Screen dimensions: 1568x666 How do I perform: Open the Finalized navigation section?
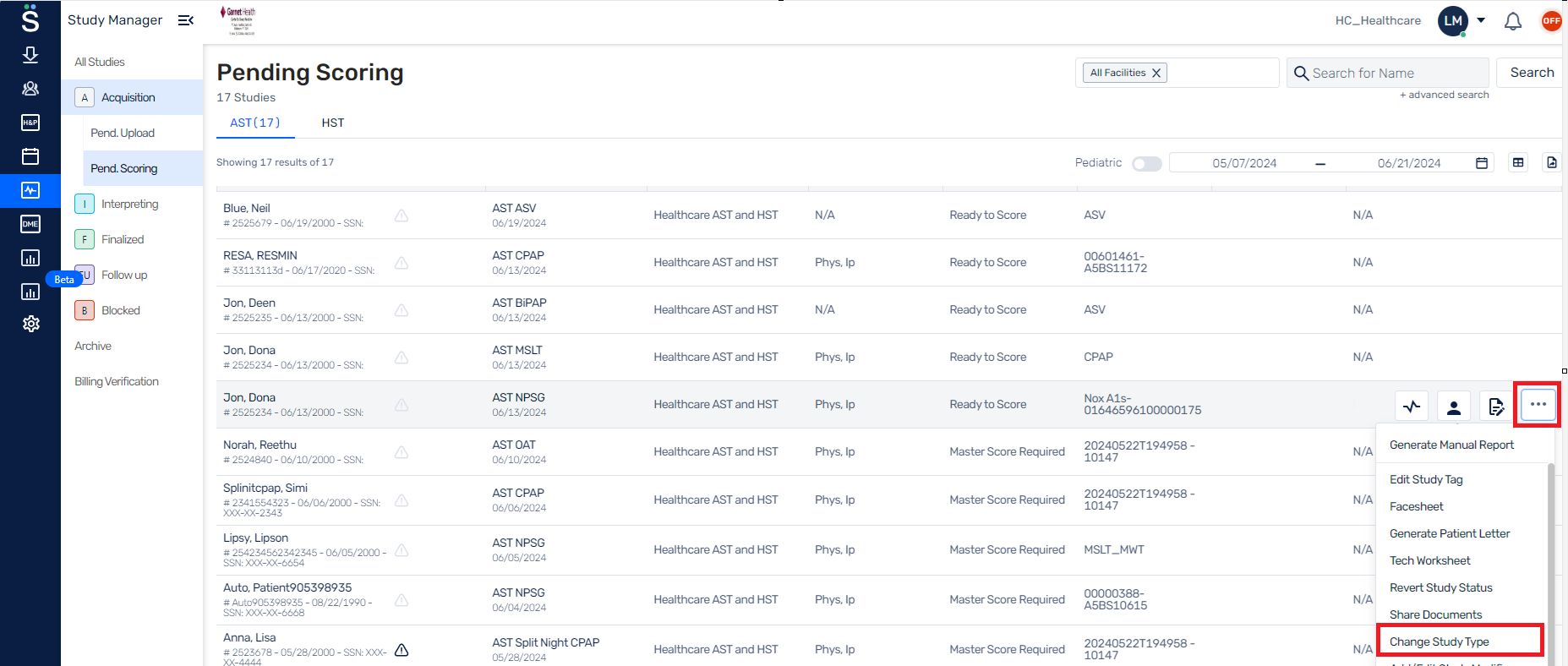point(123,239)
